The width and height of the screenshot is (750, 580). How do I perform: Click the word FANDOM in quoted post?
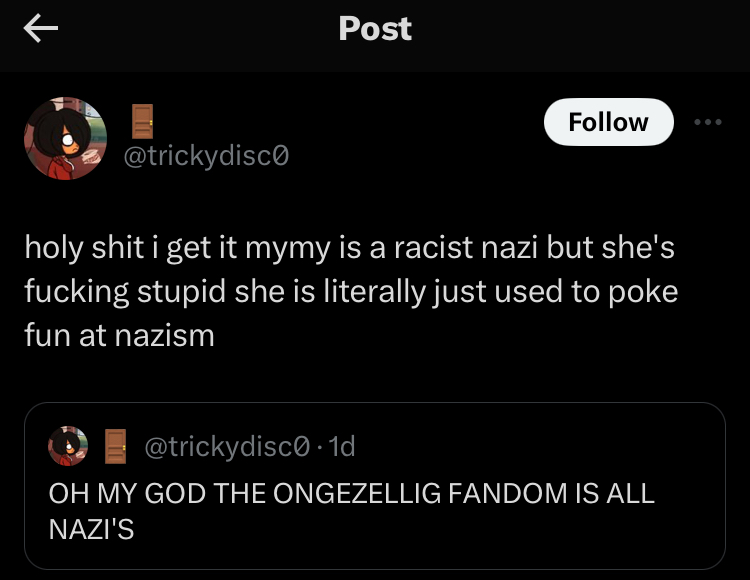click(x=507, y=493)
